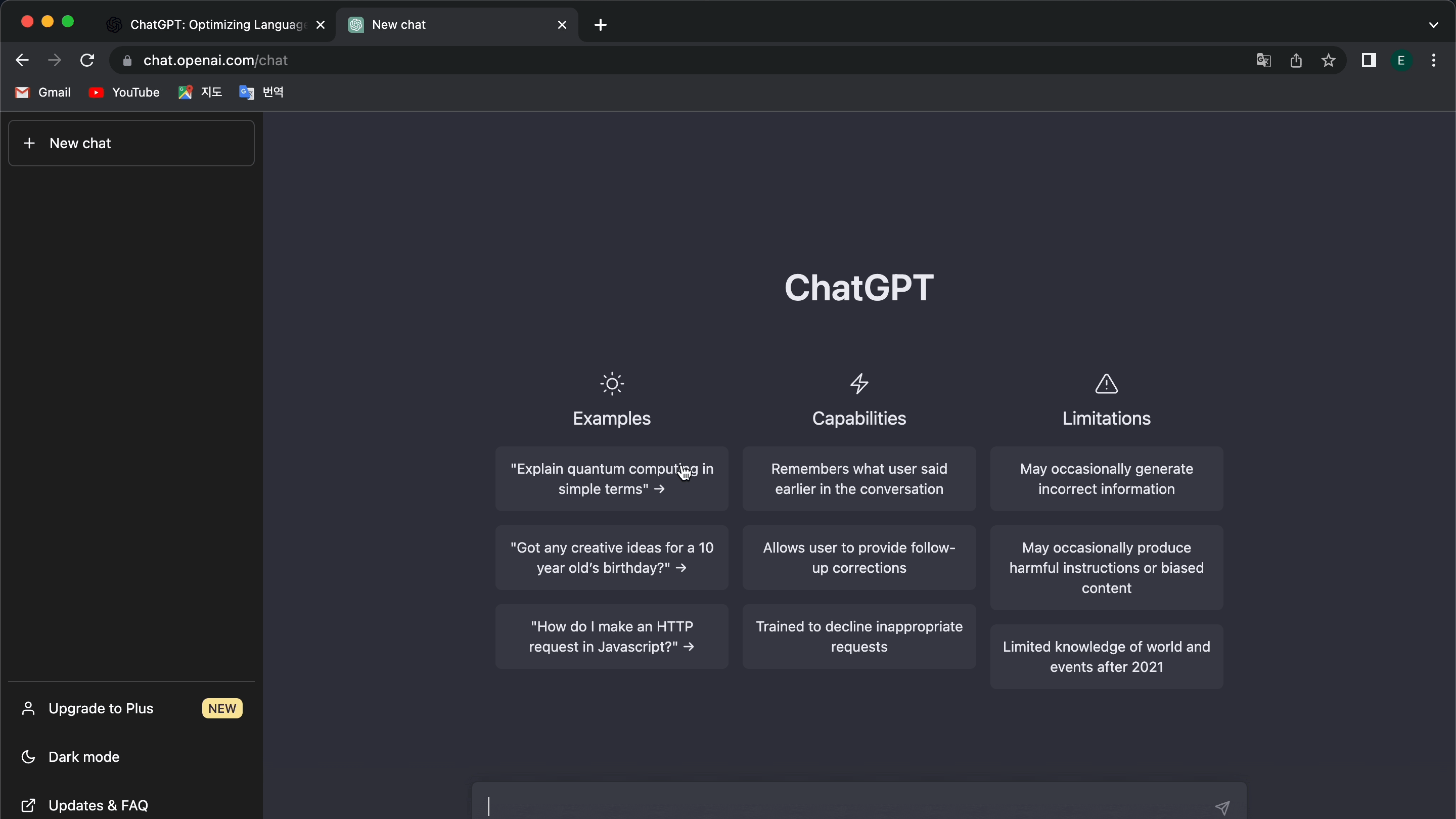Click the browser forward arrow
This screenshot has height=819, width=1456.
pyautogui.click(x=54, y=61)
